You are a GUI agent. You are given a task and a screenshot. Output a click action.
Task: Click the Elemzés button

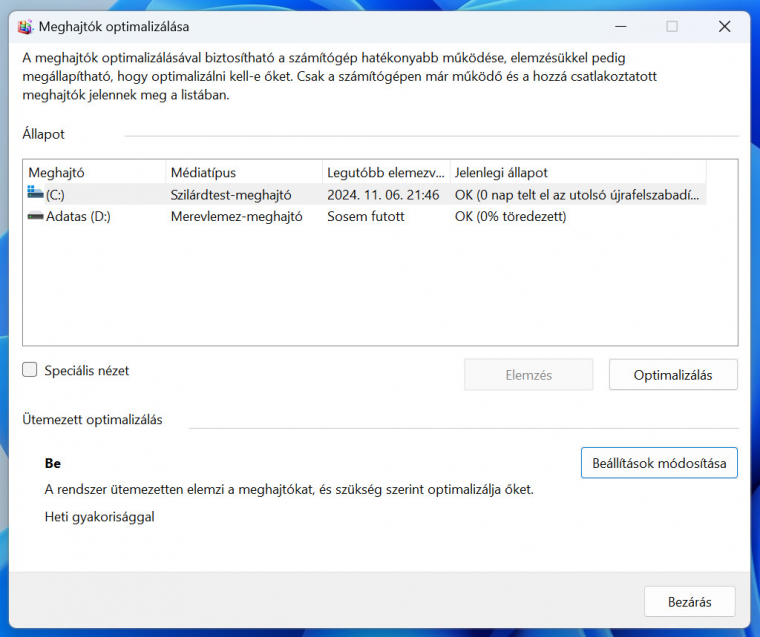[528, 375]
